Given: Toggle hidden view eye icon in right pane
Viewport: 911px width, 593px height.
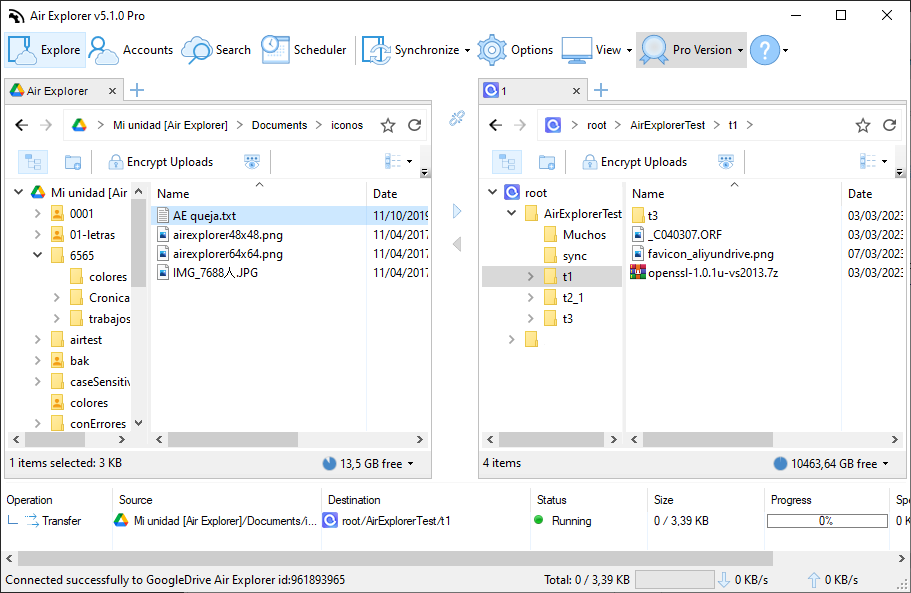Looking at the screenshot, I should [726, 162].
